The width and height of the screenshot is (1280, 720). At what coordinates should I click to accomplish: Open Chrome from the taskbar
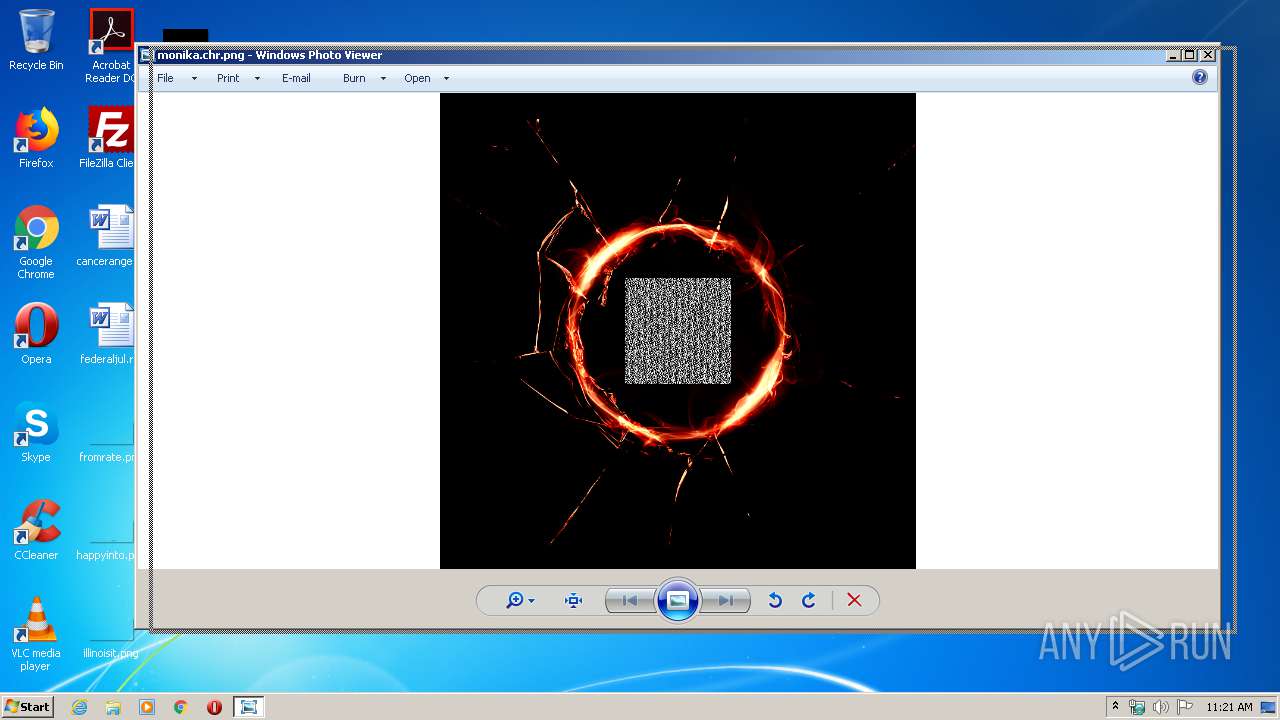click(x=181, y=707)
